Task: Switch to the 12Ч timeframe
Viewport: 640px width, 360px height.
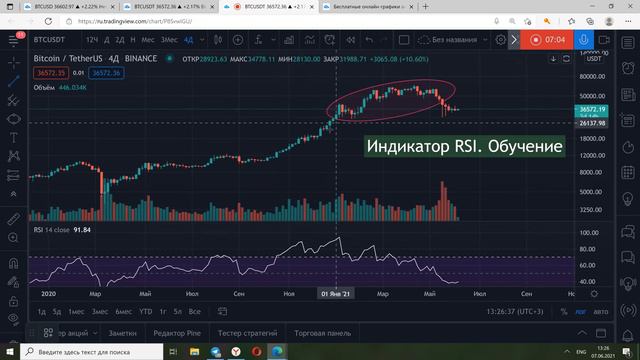Action: click(92, 40)
